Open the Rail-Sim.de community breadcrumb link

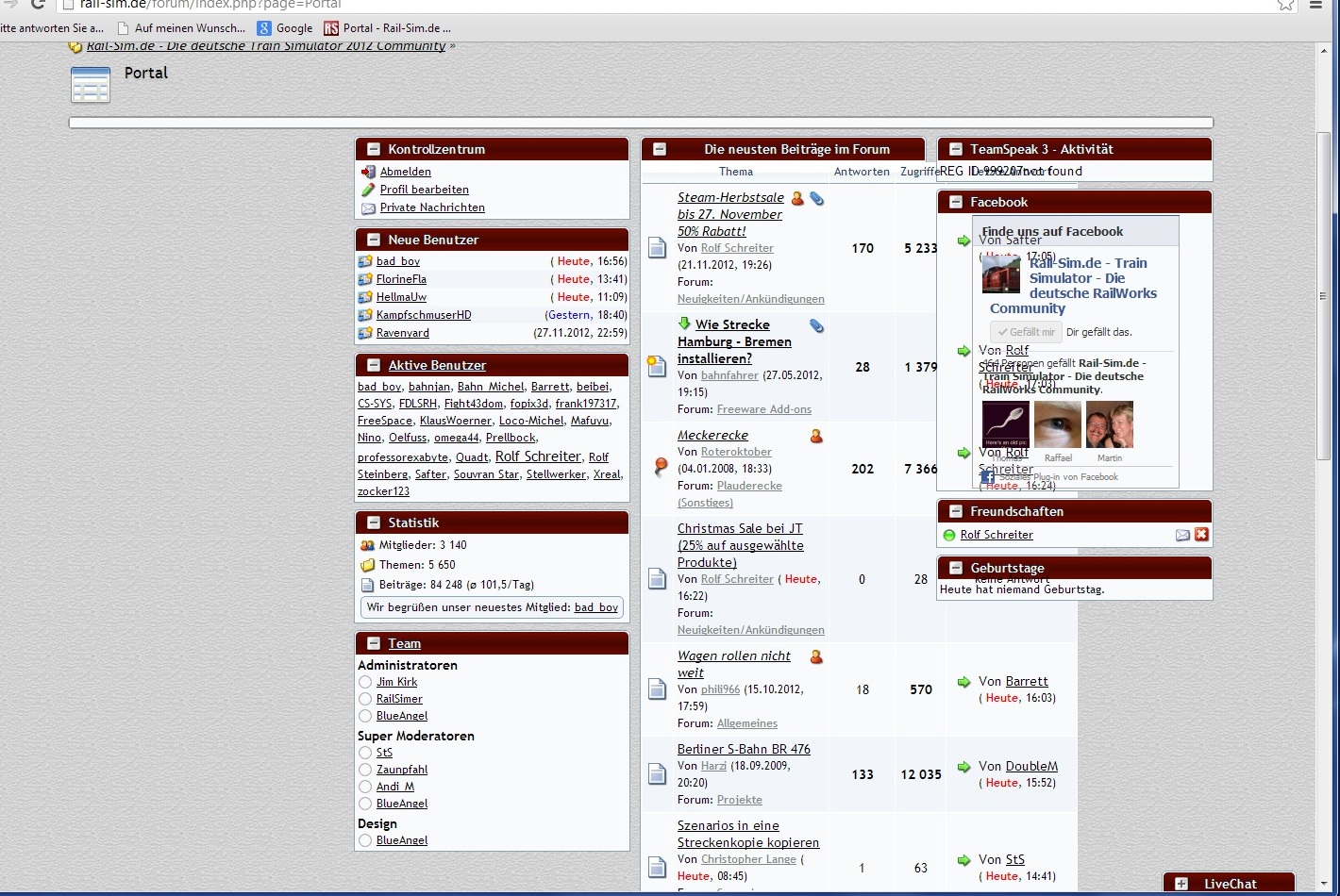[x=266, y=46]
